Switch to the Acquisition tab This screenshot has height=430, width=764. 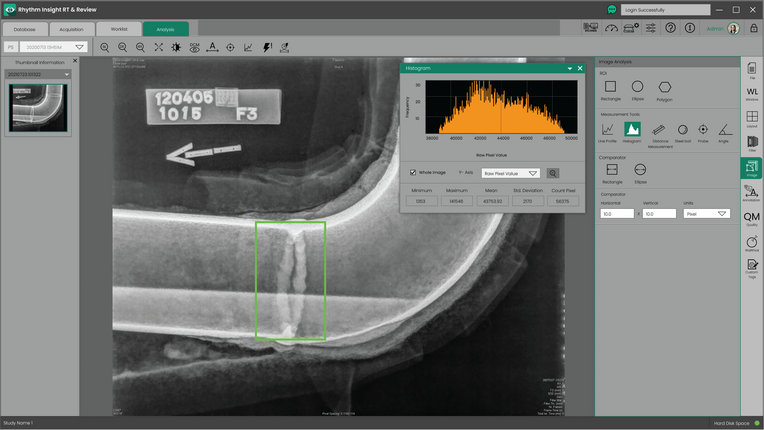click(x=72, y=29)
